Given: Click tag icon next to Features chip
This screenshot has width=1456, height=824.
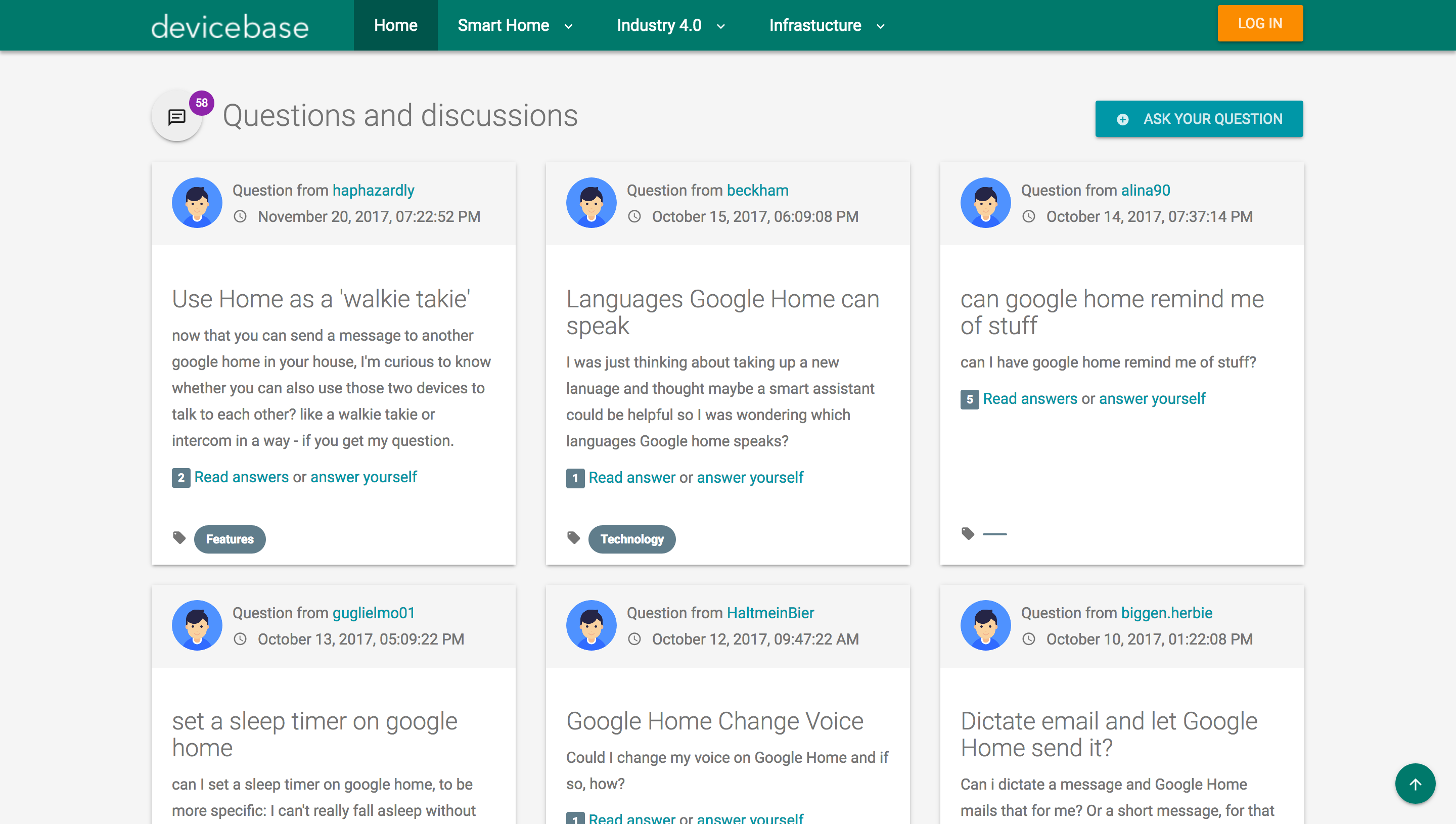Looking at the screenshot, I should pyautogui.click(x=179, y=538).
